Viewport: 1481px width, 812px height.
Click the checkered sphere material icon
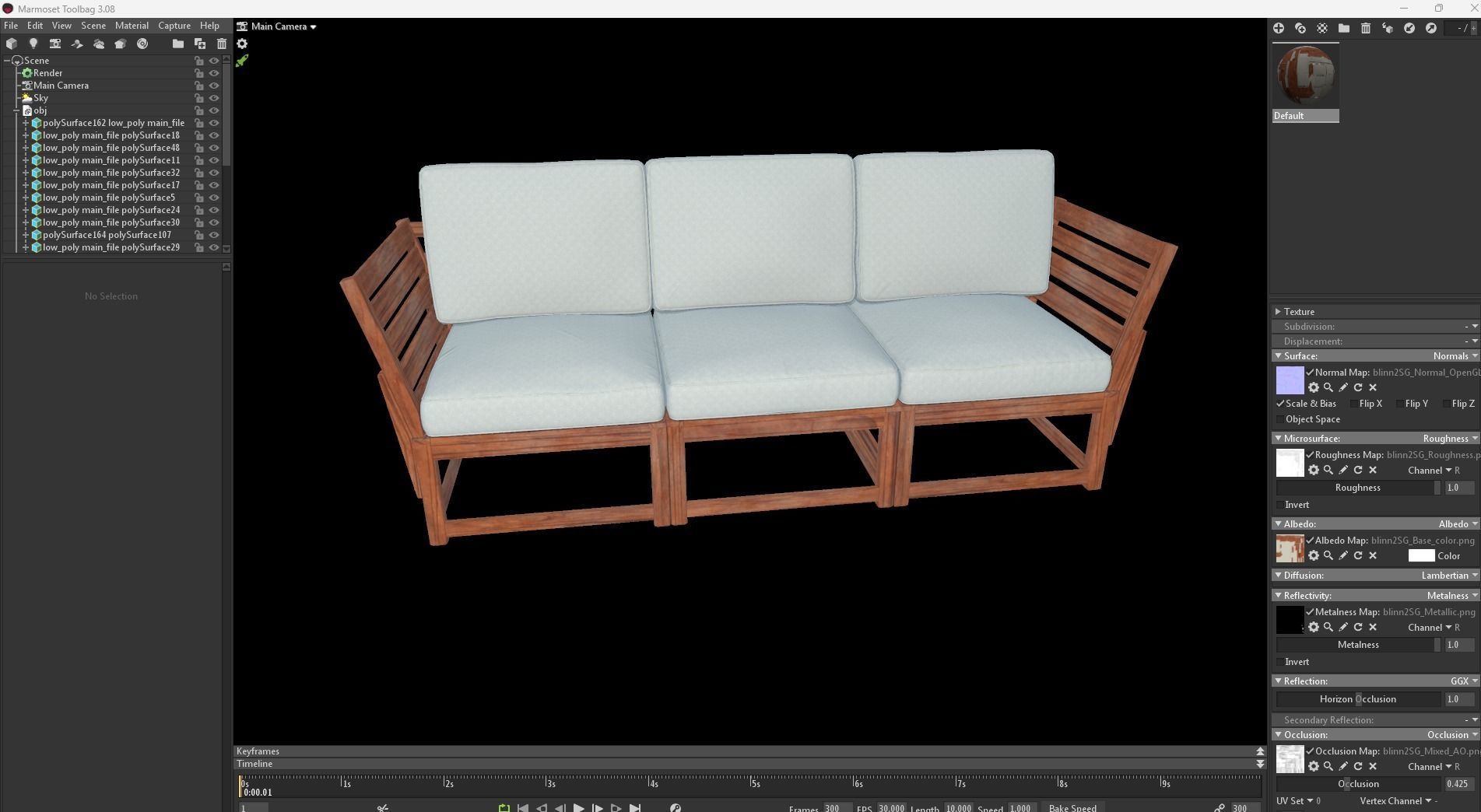tap(1322, 28)
